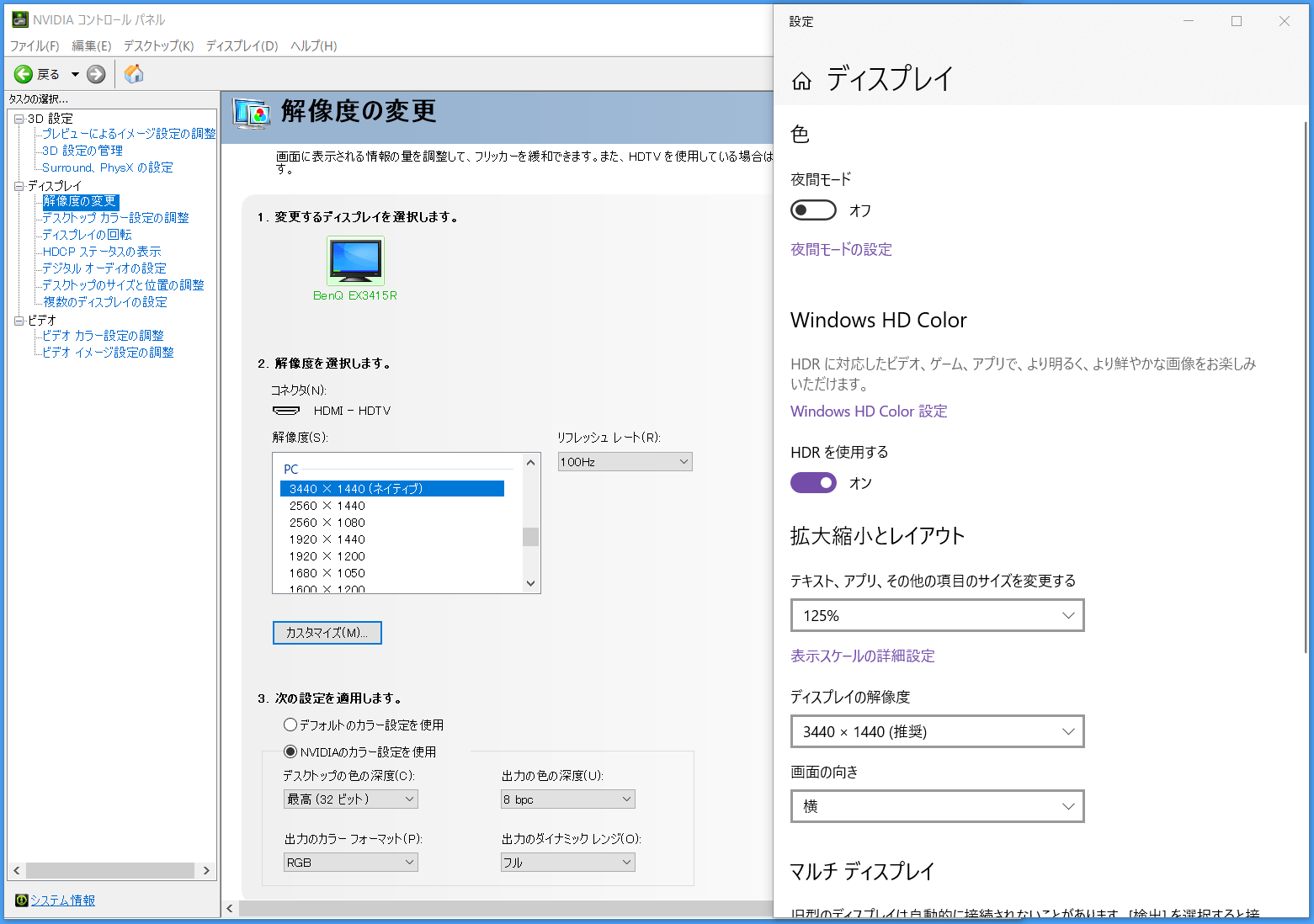Click the NVIDIA logo in title bar
The width and height of the screenshot is (1314, 924).
(20, 19)
